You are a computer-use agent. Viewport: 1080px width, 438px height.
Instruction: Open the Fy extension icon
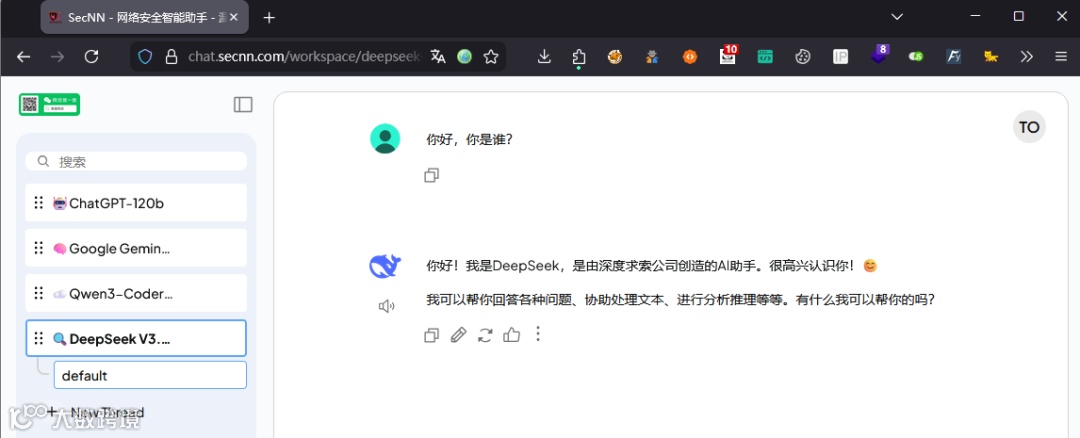953,57
